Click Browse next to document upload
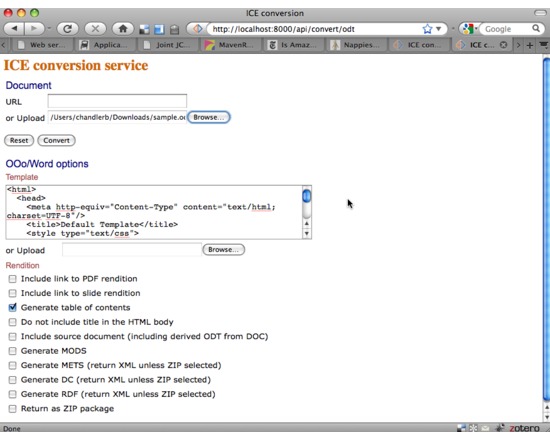Screen dimensions: 550x440 coord(209,117)
